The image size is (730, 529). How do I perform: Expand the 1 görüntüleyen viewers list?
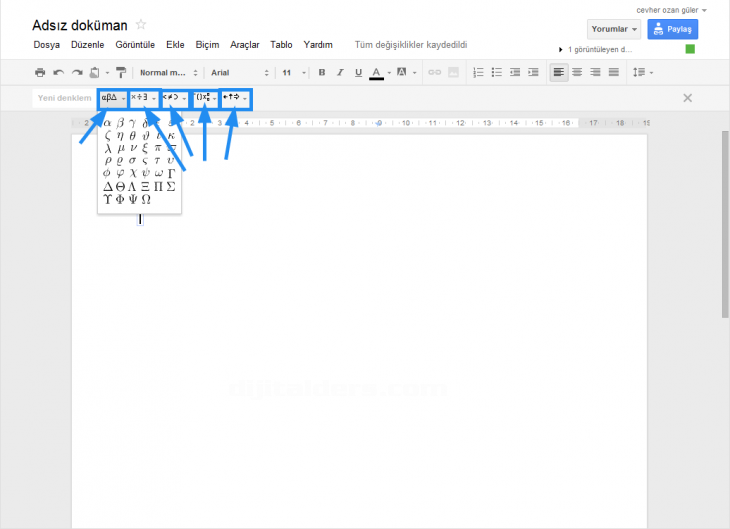pos(561,49)
